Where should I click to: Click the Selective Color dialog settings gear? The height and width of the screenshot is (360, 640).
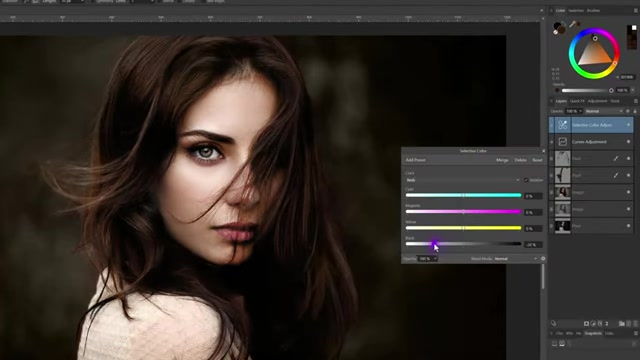543,258
